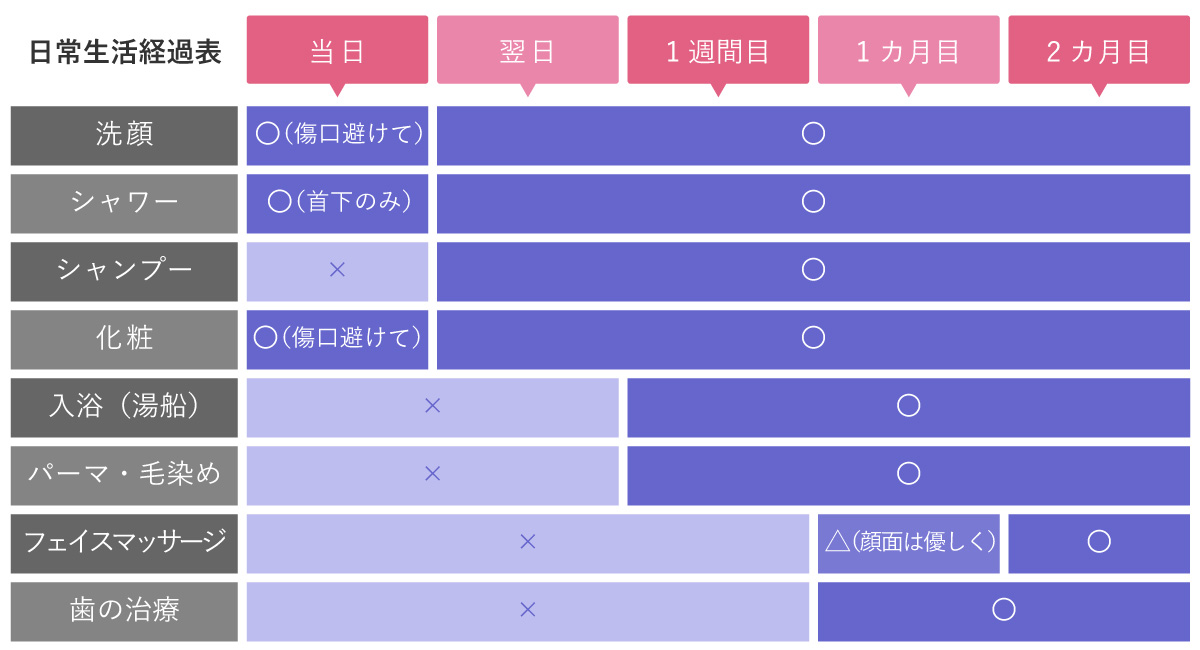The image size is (1200, 650).
Task: Click the × mark in the シャンプー row
Action: coord(337,270)
